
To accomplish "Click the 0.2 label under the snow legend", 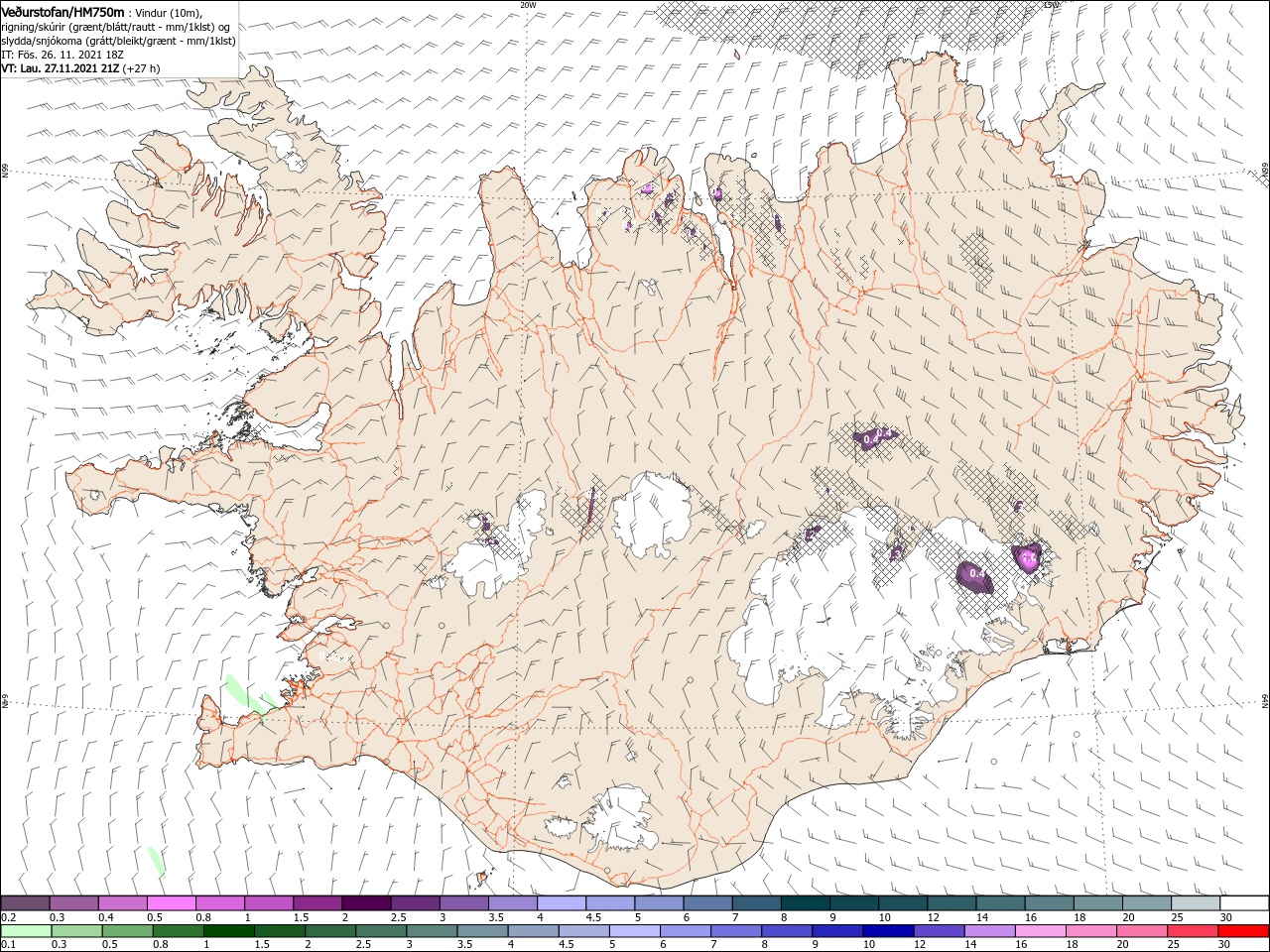I will pos(8,917).
